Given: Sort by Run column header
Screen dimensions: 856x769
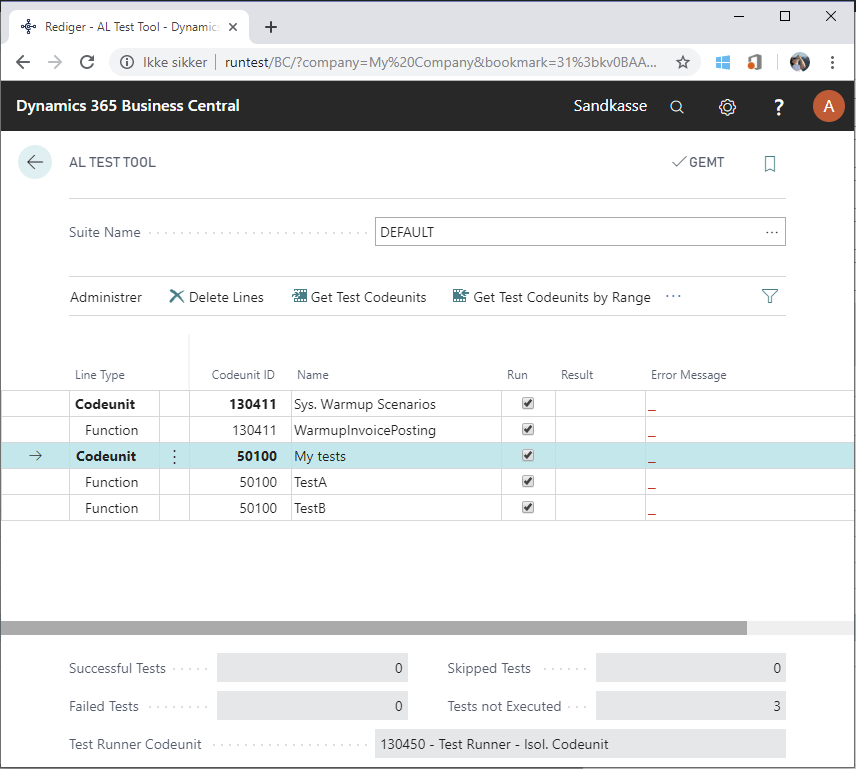Looking at the screenshot, I should pyautogui.click(x=517, y=375).
